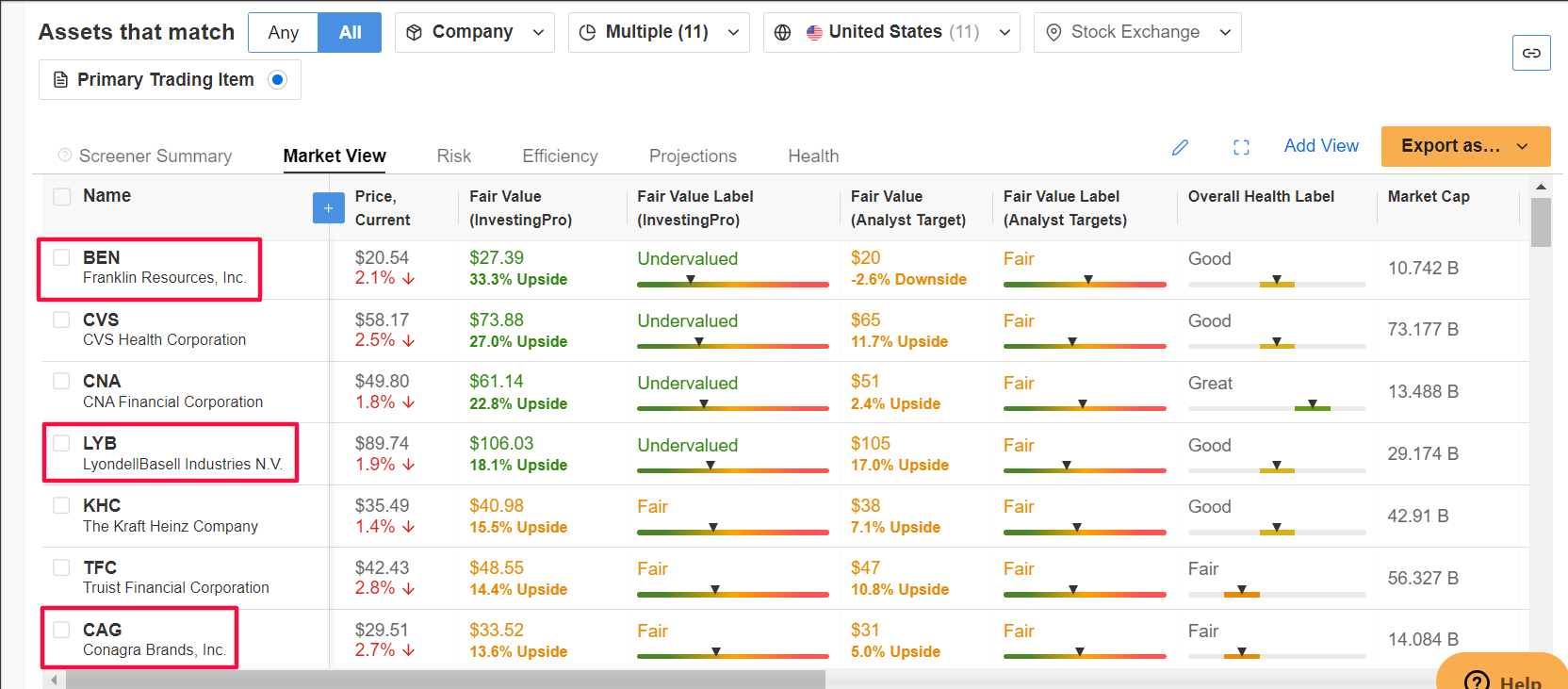Click CVS fair value $73.88

[x=497, y=320]
